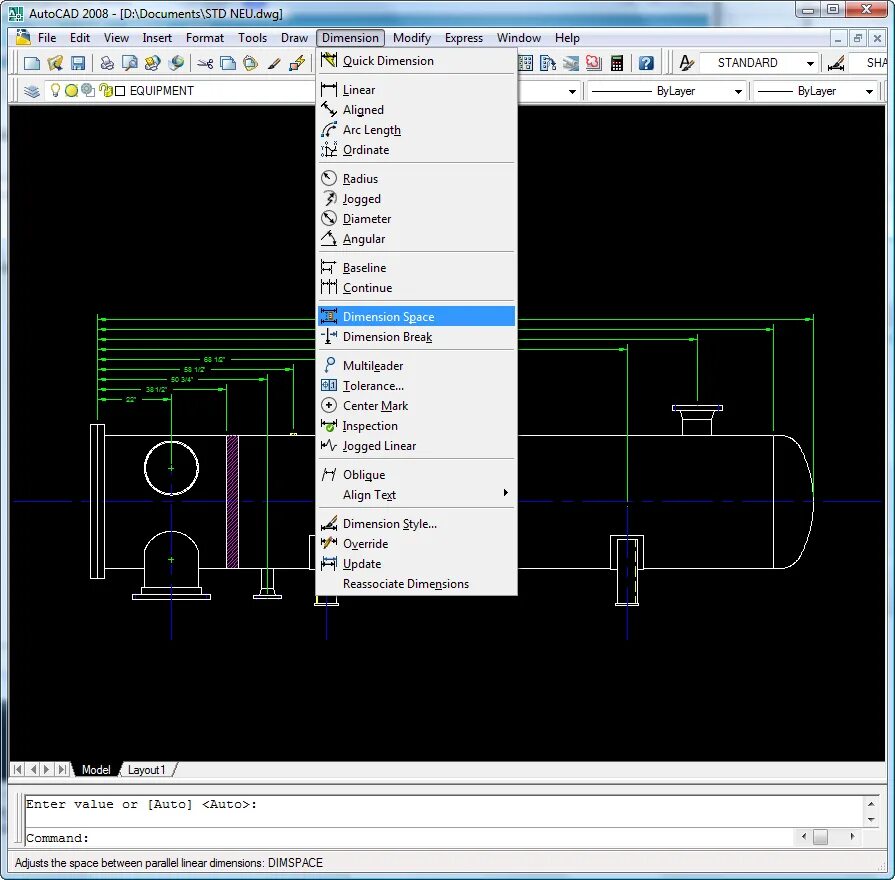Viewport: 895px width, 880px height.
Task: Click the Dimension Style toolbar icon
Action: (836, 63)
